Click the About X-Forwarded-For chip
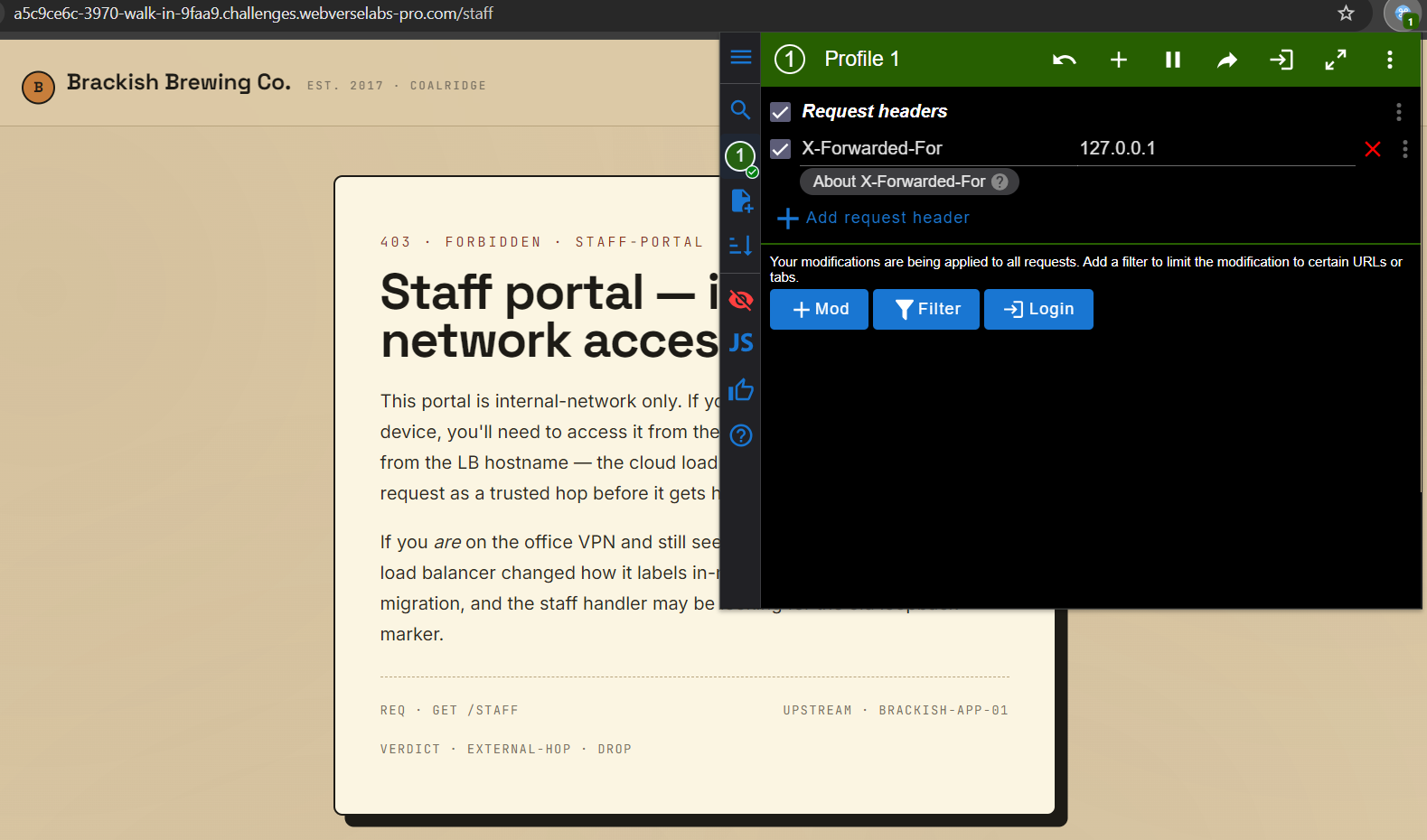This screenshot has width=1427, height=840. [909, 182]
